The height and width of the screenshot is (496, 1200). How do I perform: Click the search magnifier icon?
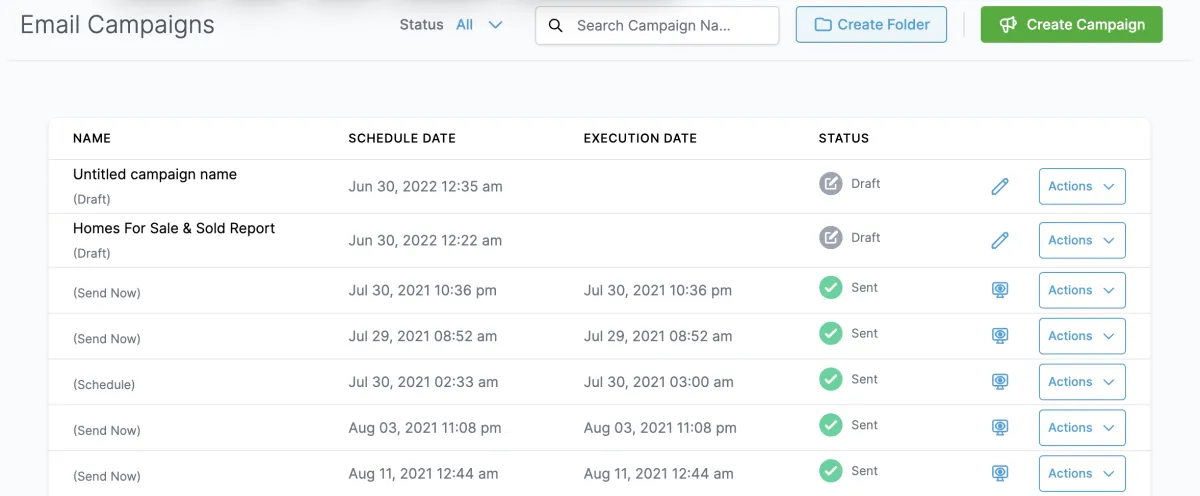tap(556, 25)
